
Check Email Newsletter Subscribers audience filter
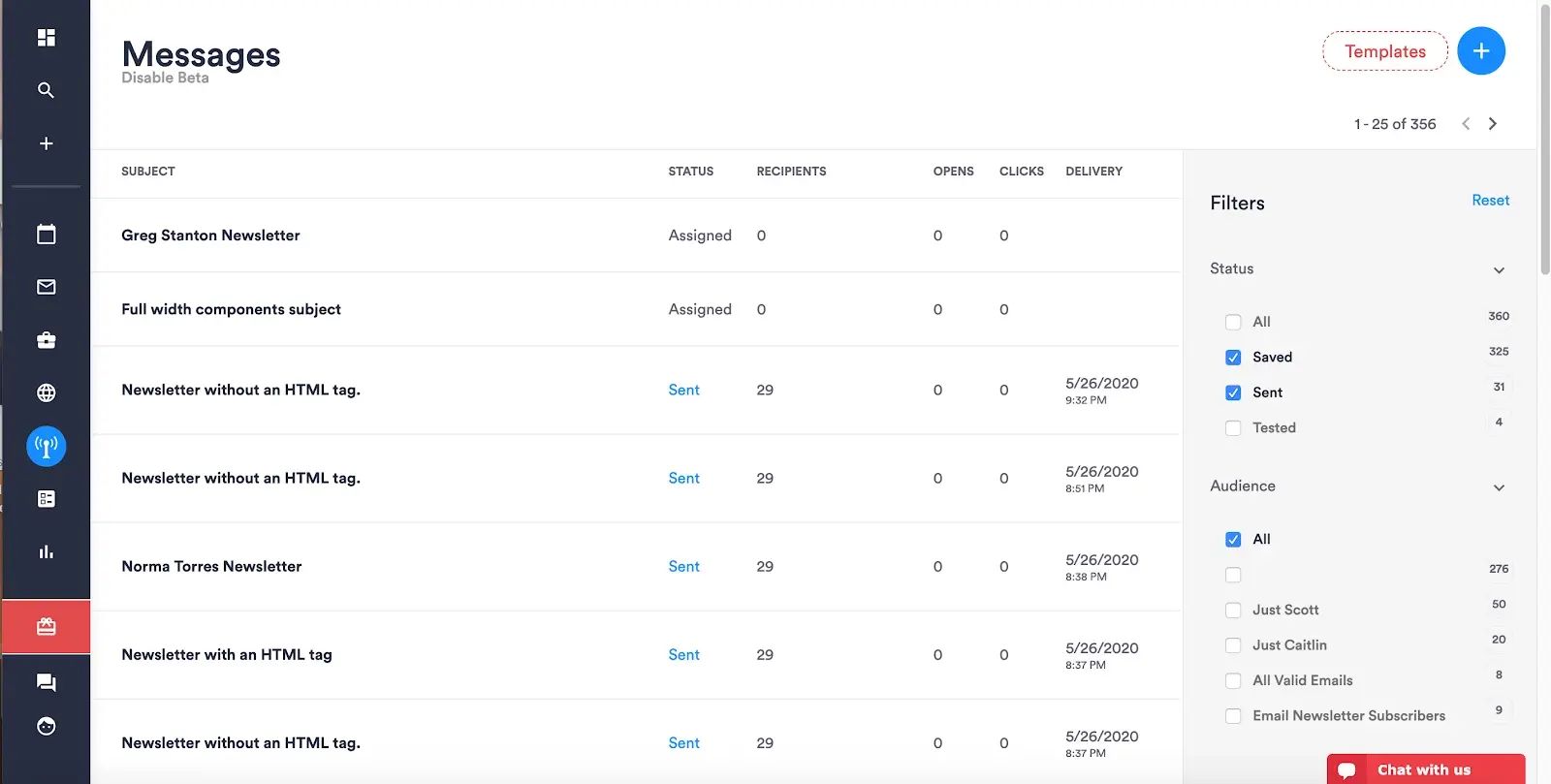[1233, 716]
